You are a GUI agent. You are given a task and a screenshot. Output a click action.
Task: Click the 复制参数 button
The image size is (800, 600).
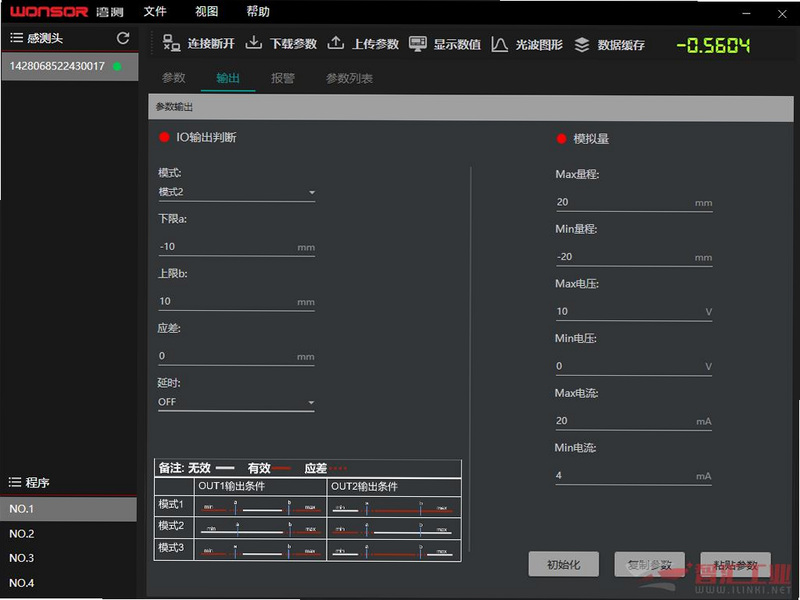tap(649, 564)
